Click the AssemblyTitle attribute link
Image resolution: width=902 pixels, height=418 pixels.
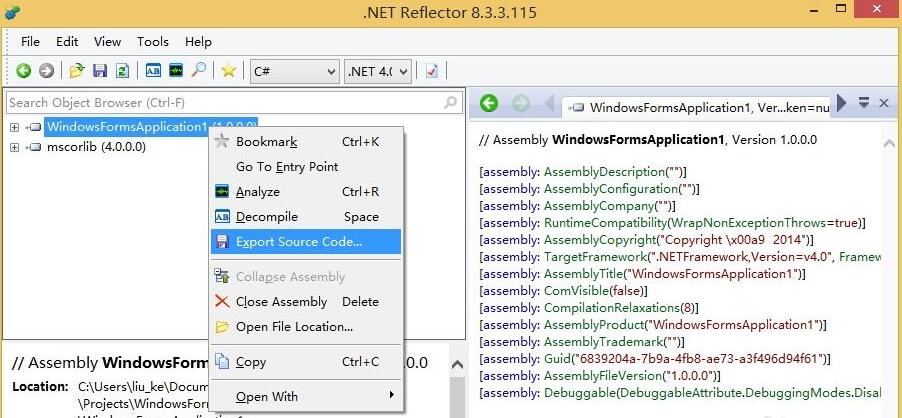point(582,274)
